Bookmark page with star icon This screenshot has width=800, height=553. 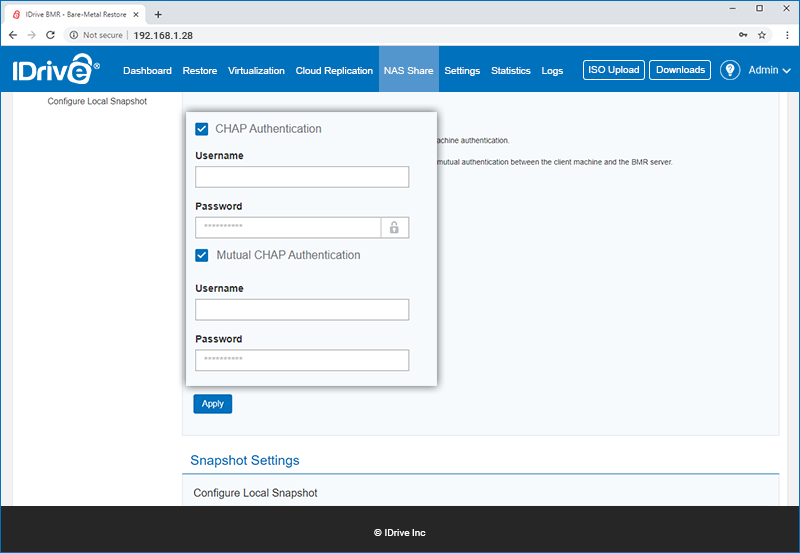(762, 35)
